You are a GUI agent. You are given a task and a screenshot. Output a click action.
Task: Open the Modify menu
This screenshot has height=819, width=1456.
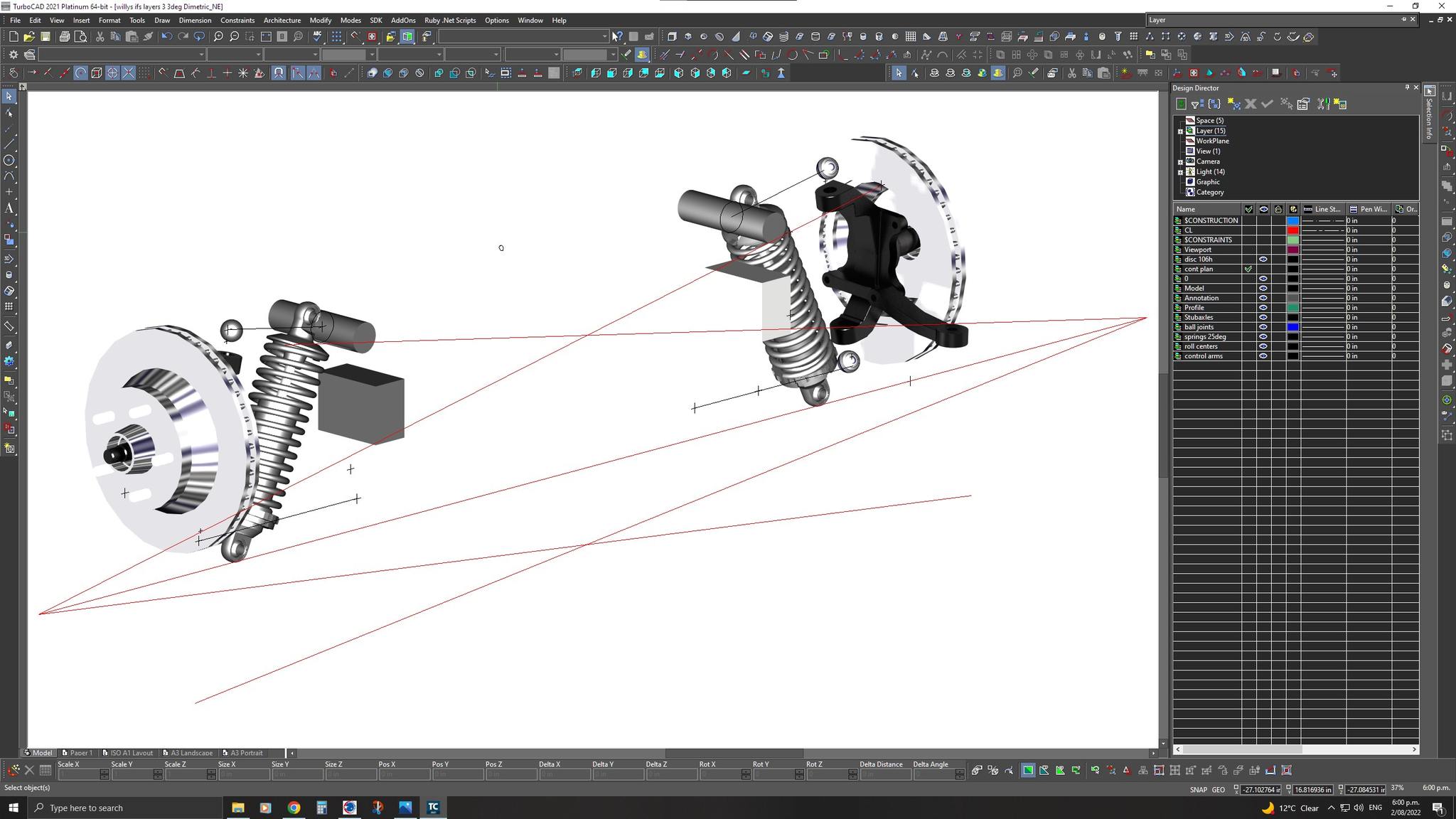point(320,20)
